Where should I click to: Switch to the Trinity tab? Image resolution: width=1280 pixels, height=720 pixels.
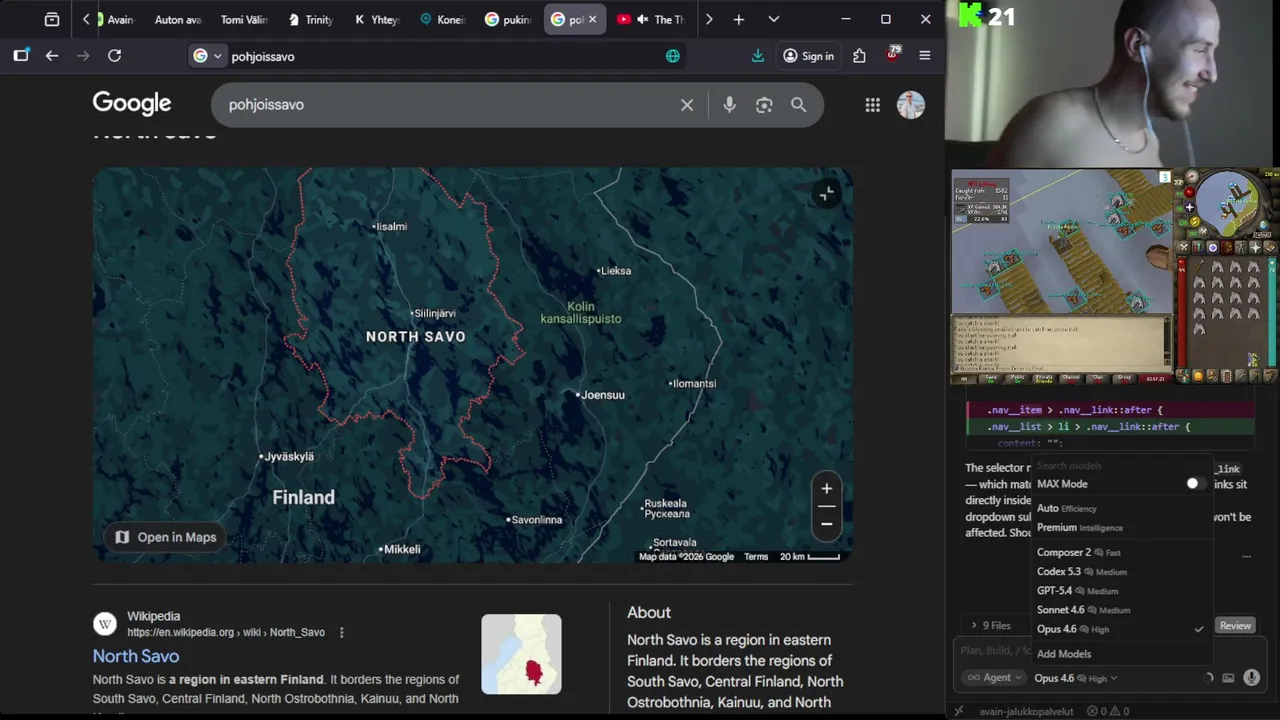[310, 19]
